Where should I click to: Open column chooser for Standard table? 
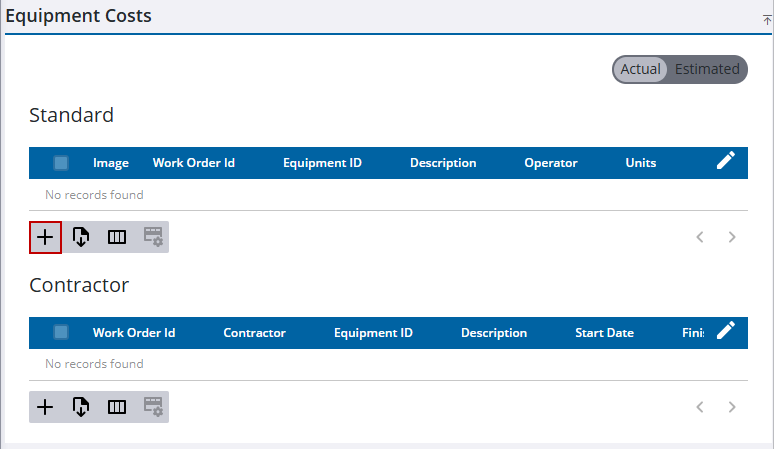click(117, 237)
